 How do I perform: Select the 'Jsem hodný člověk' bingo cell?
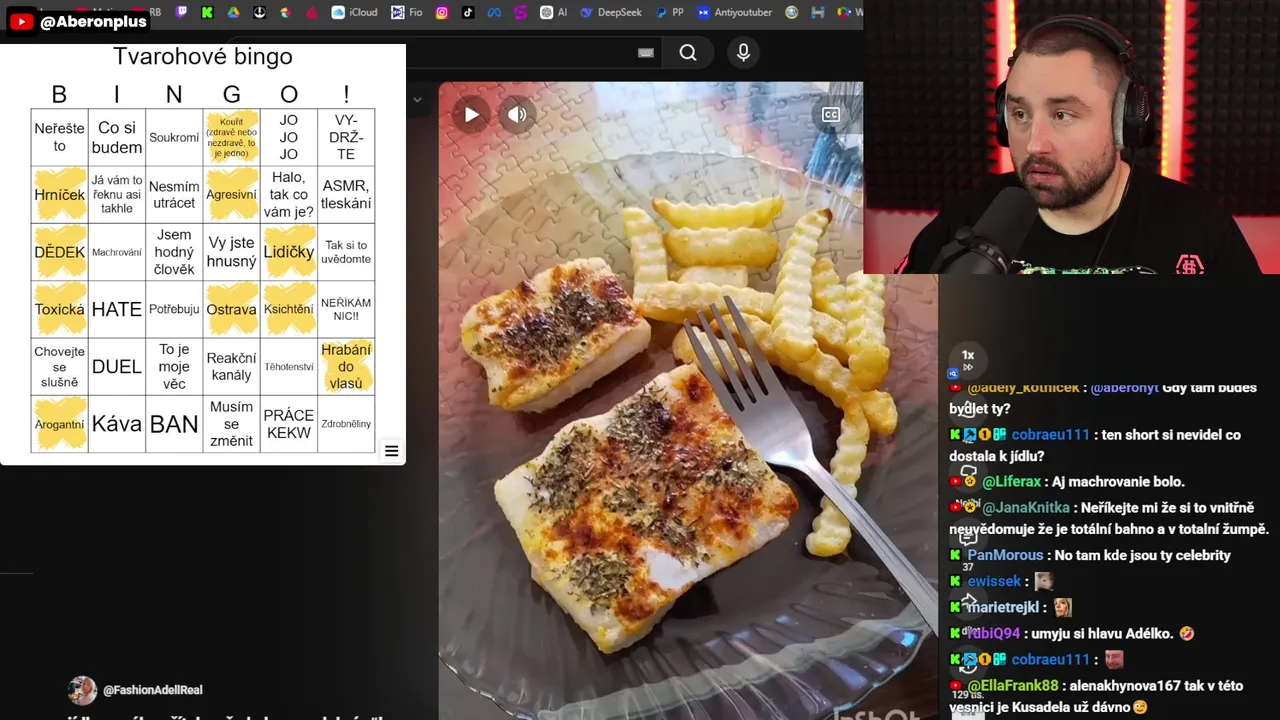pyautogui.click(x=174, y=252)
